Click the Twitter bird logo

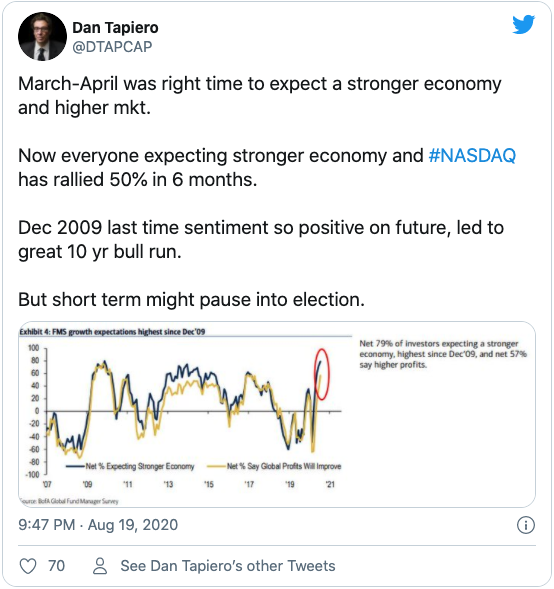click(x=524, y=25)
